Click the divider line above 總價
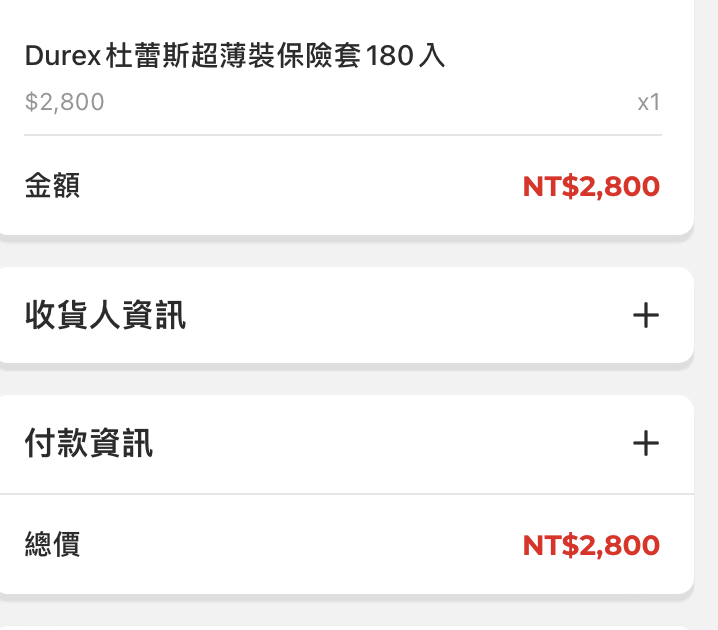The image size is (718, 630). click(343, 494)
